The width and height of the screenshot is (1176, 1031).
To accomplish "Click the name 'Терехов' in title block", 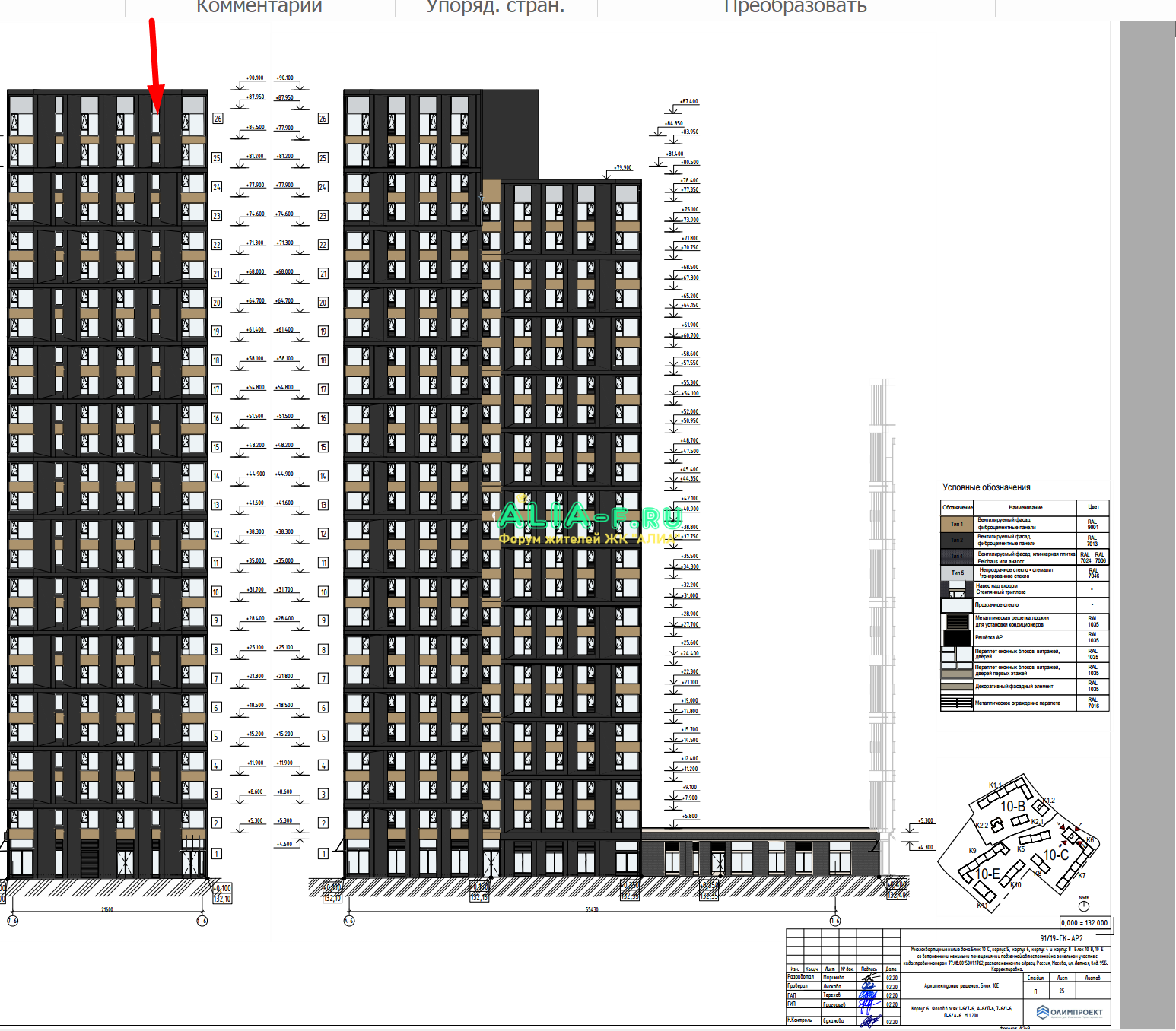I will pos(832,995).
